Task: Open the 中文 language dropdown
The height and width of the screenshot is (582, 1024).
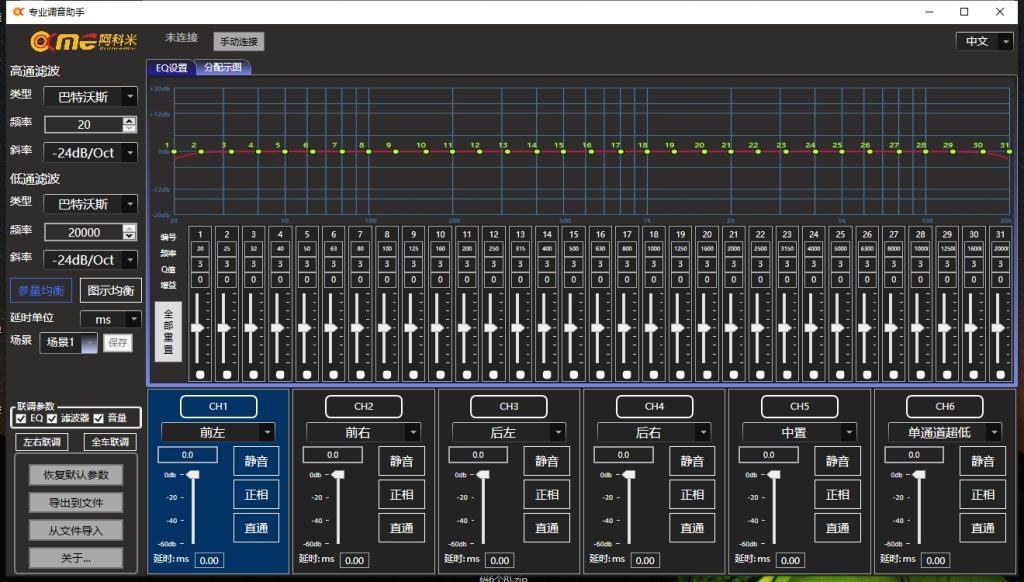Action: tap(984, 41)
